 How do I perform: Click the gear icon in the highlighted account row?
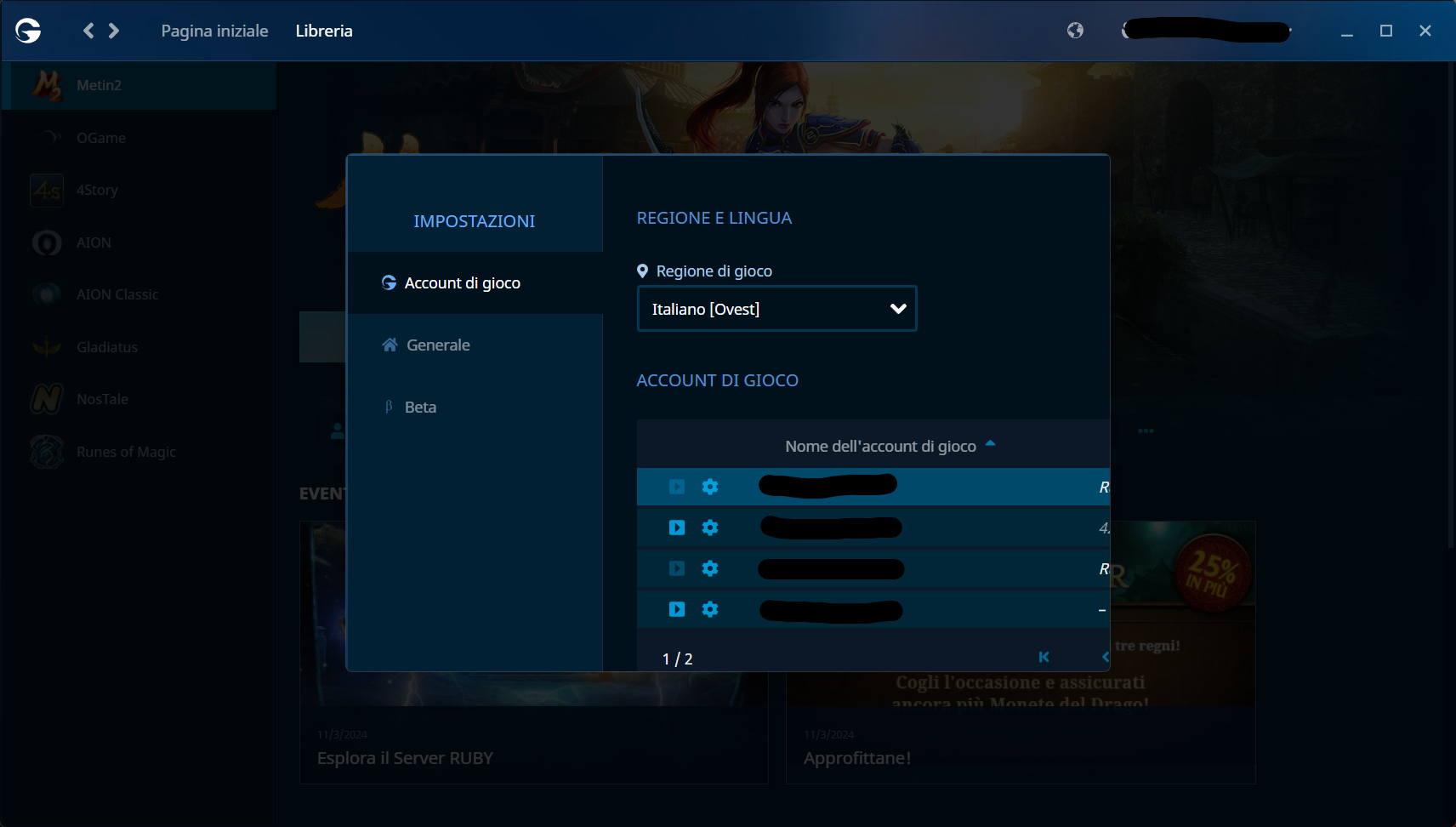point(710,487)
